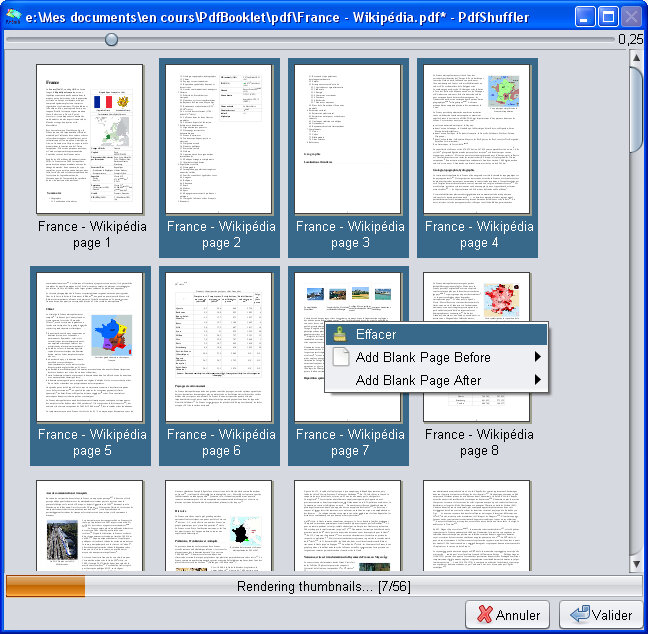Click the 'page 2' label text
This screenshot has width=648, height=634.
(x=221, y=243)
